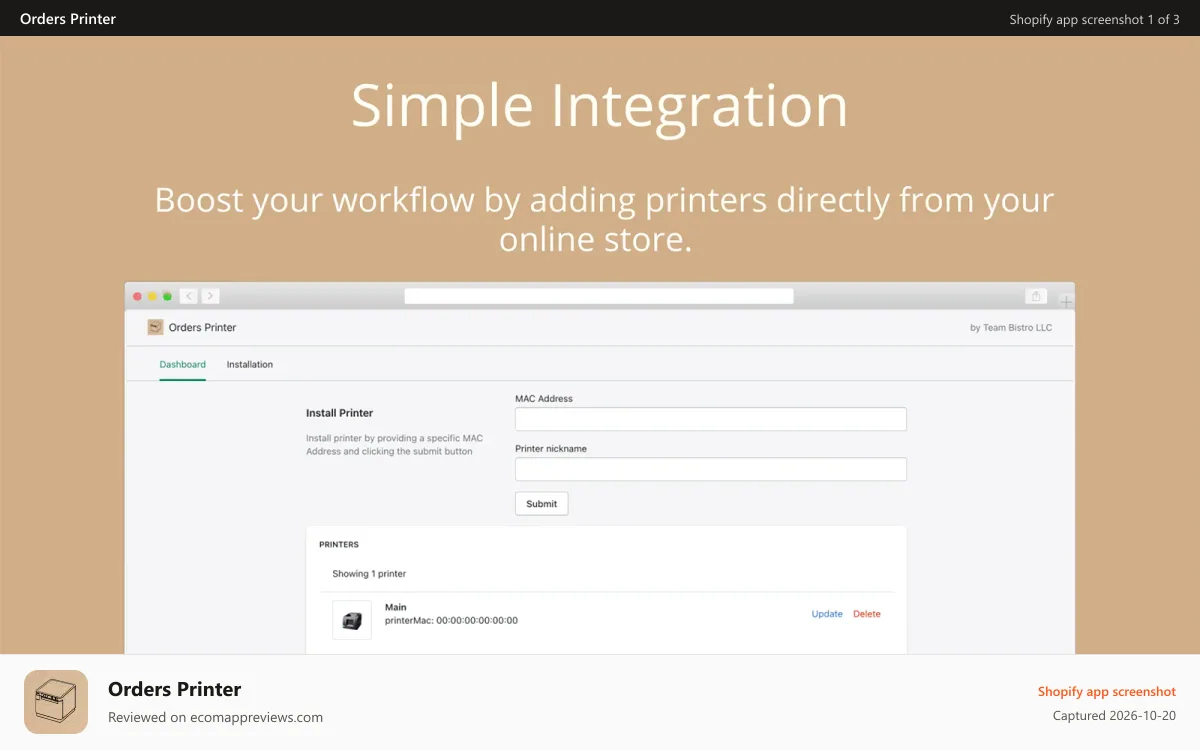Click the Orders Printer icon in bottom bar

(x=56, y=702)
